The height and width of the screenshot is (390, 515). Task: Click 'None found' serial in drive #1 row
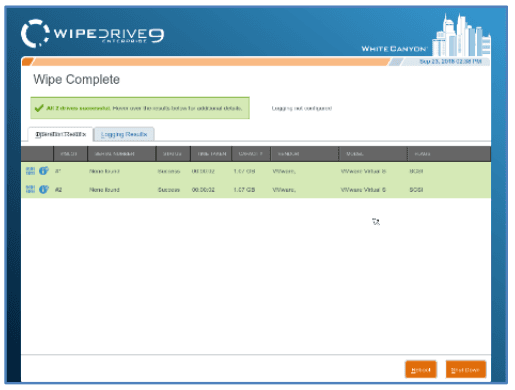point(104,171)
